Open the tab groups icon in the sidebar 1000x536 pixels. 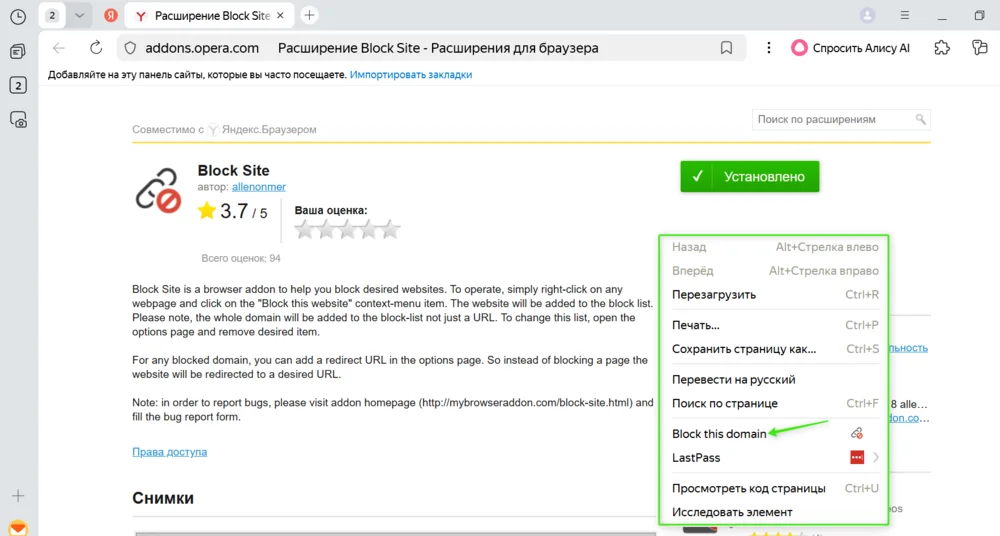coord(18,51)
